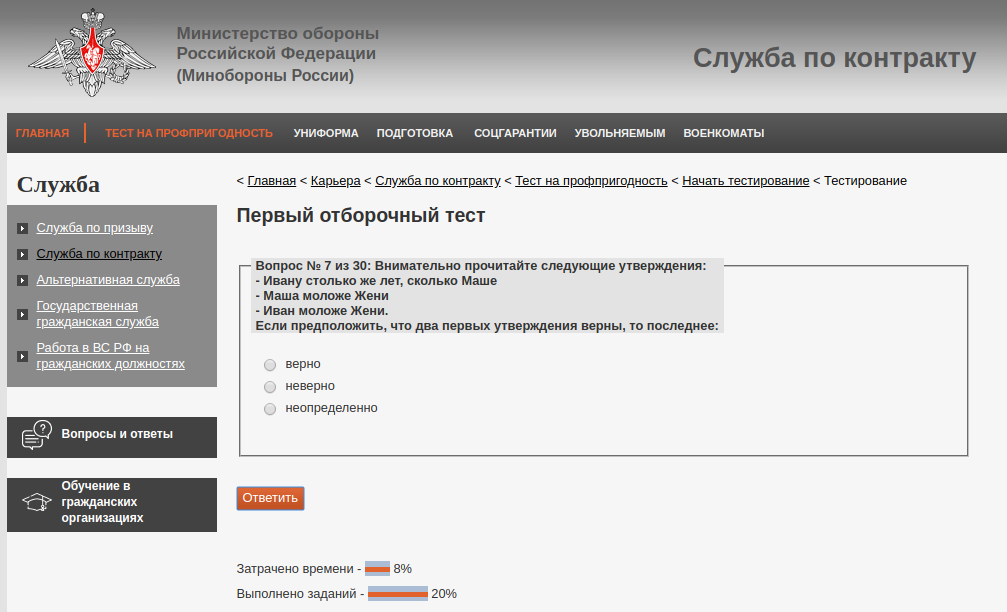Mark 'неопределенно' as the answer
The image size is (1007, 612).
[x=269, y=408]
